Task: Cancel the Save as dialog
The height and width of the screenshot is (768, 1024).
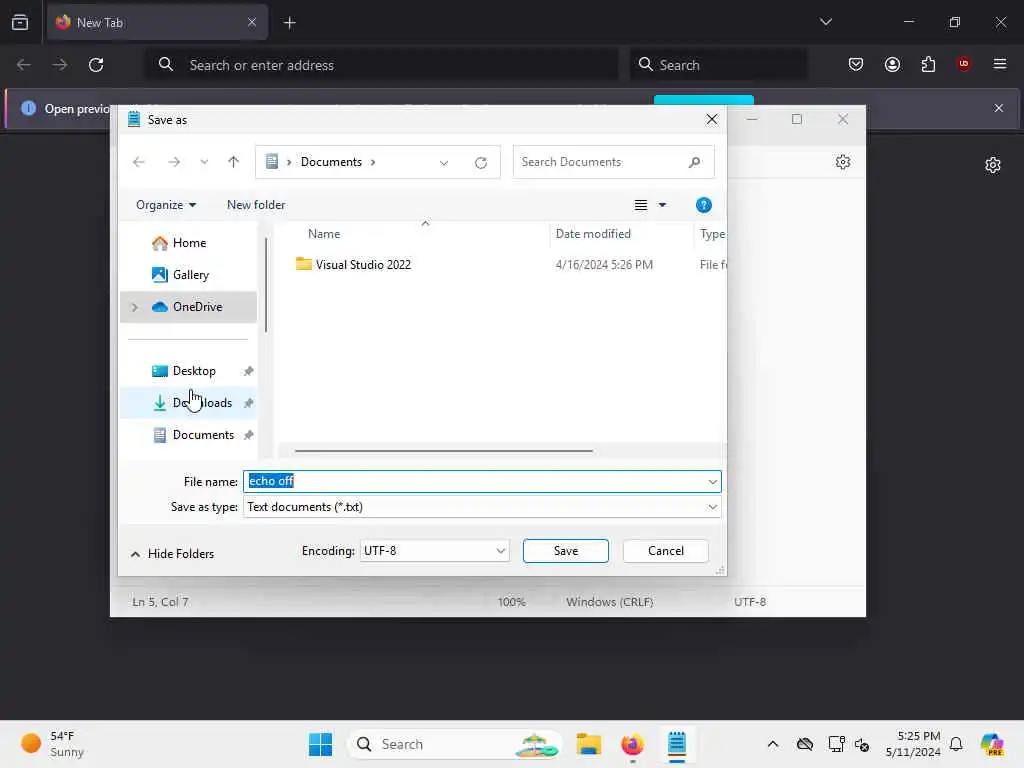Action: pos(665,551)
